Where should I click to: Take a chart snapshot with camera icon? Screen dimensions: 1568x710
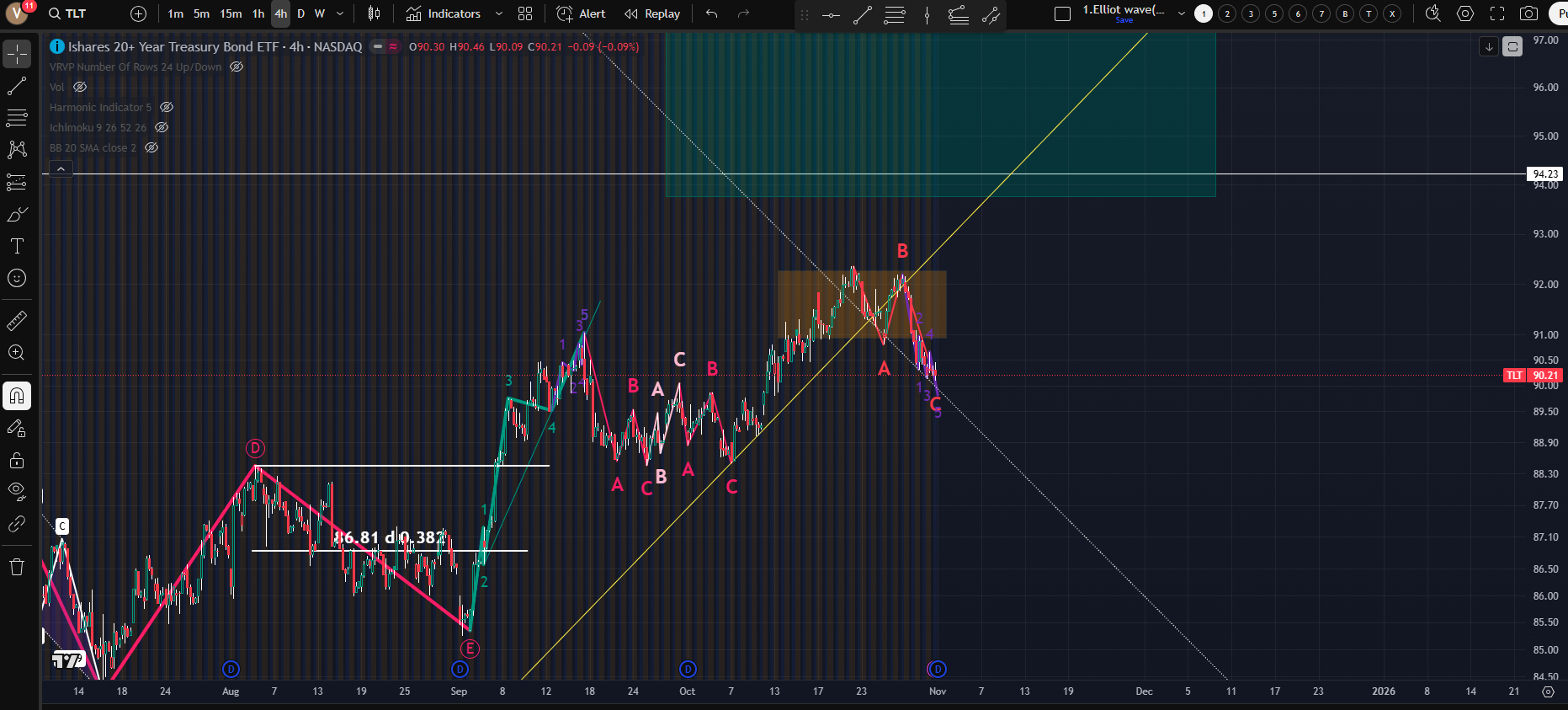coord(1528,13)
